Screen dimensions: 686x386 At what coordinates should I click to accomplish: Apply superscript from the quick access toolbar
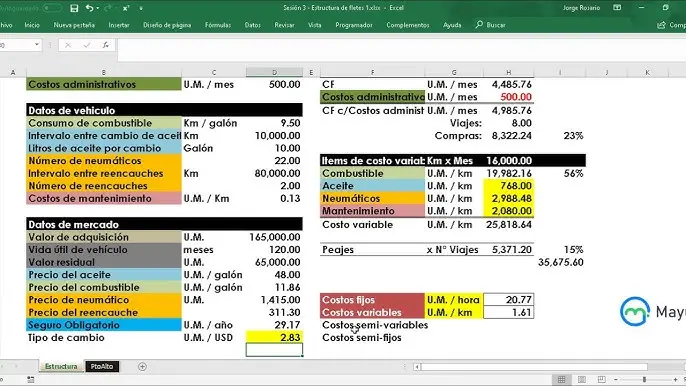point(126,8)
